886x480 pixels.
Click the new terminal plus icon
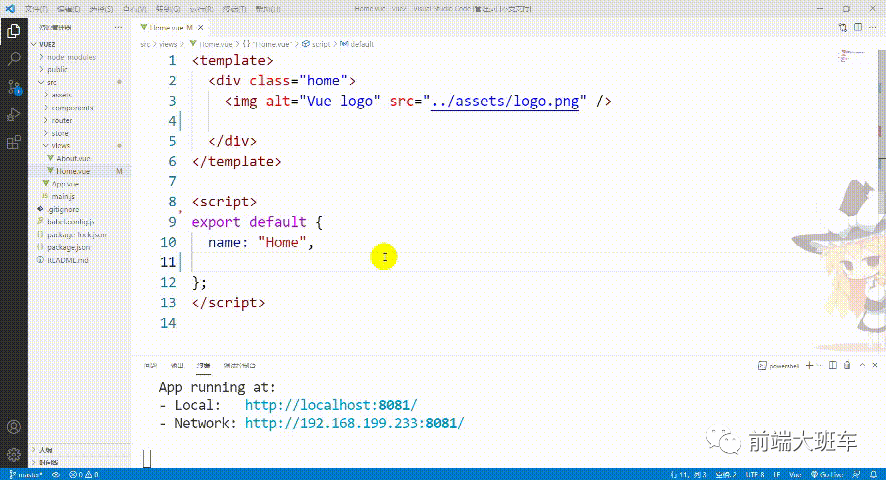[809, 365]
